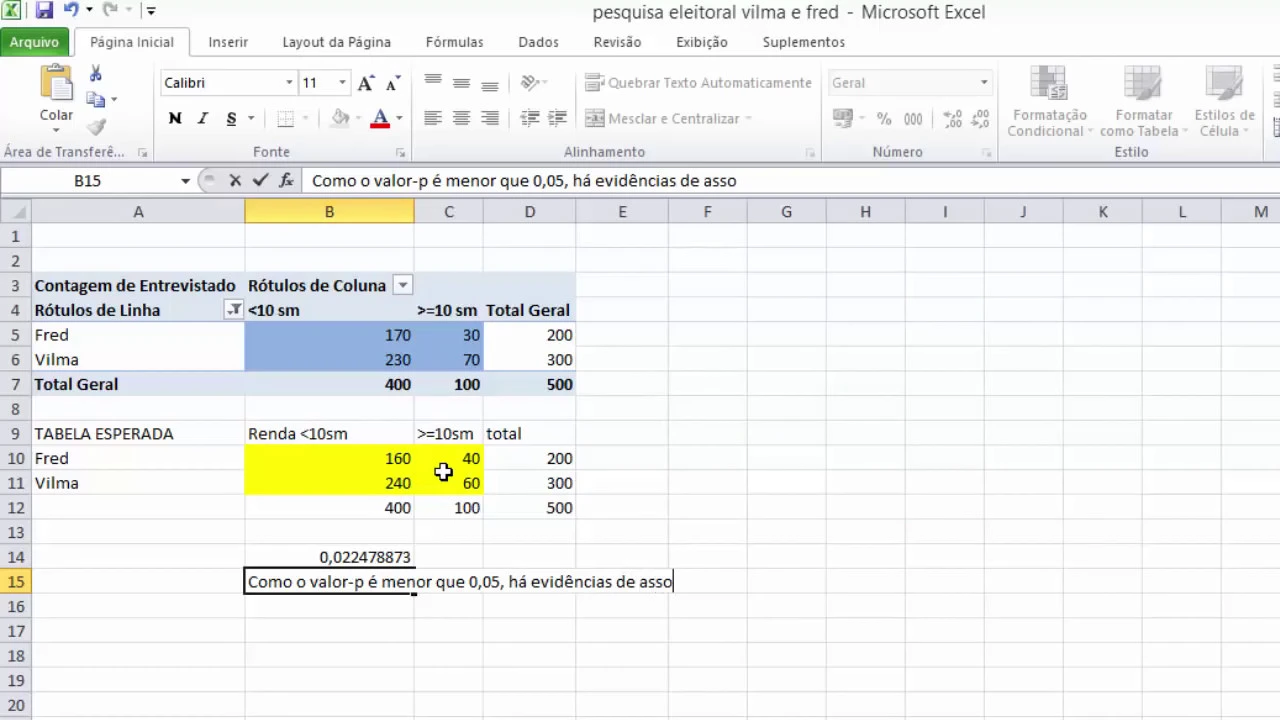Align text left

tap(433, 118)
